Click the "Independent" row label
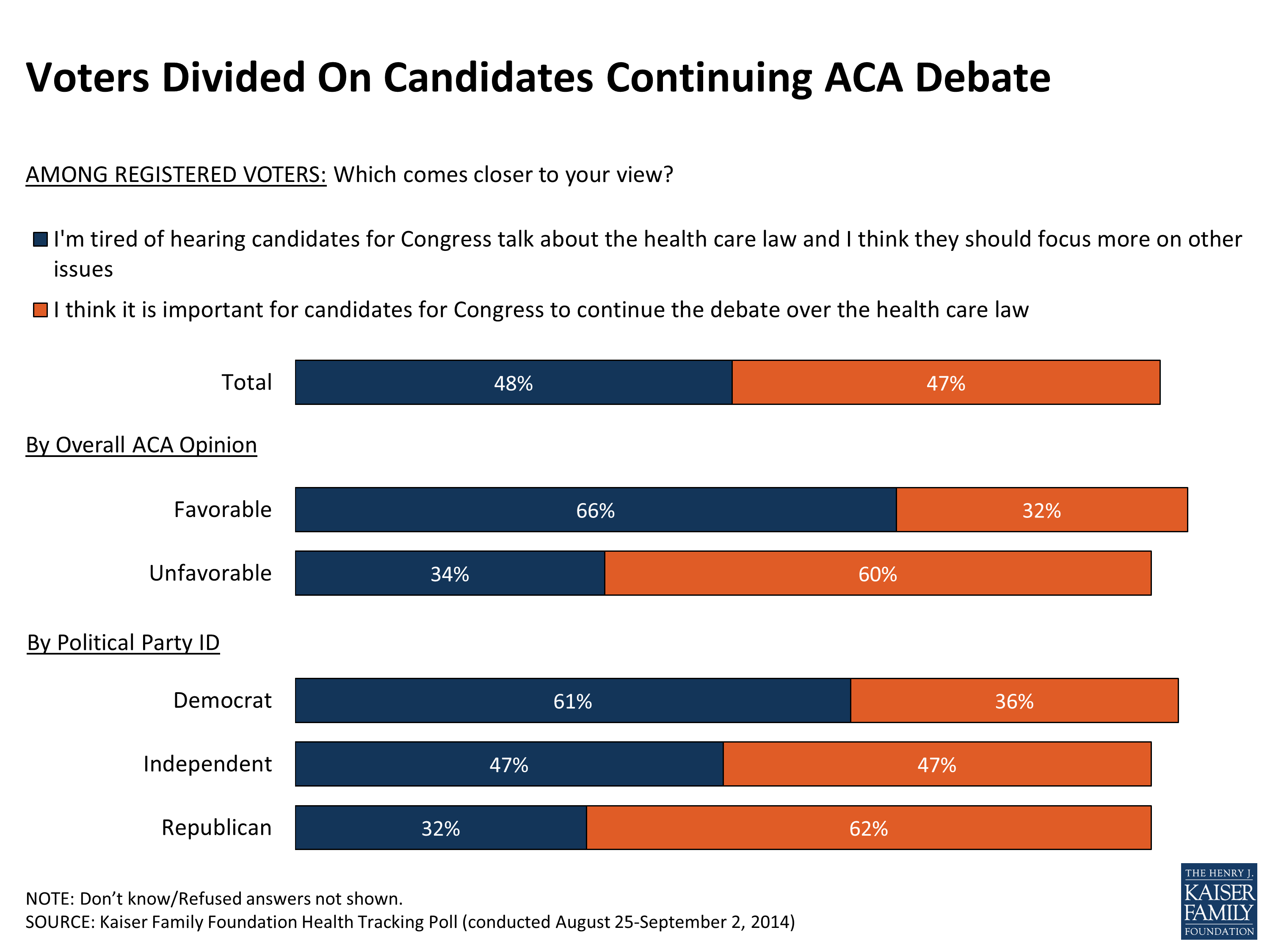 (x=207, y=765)
